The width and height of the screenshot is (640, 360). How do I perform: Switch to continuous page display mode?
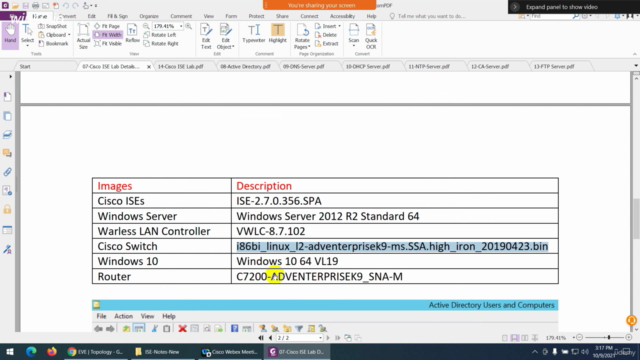click(515, 338)
